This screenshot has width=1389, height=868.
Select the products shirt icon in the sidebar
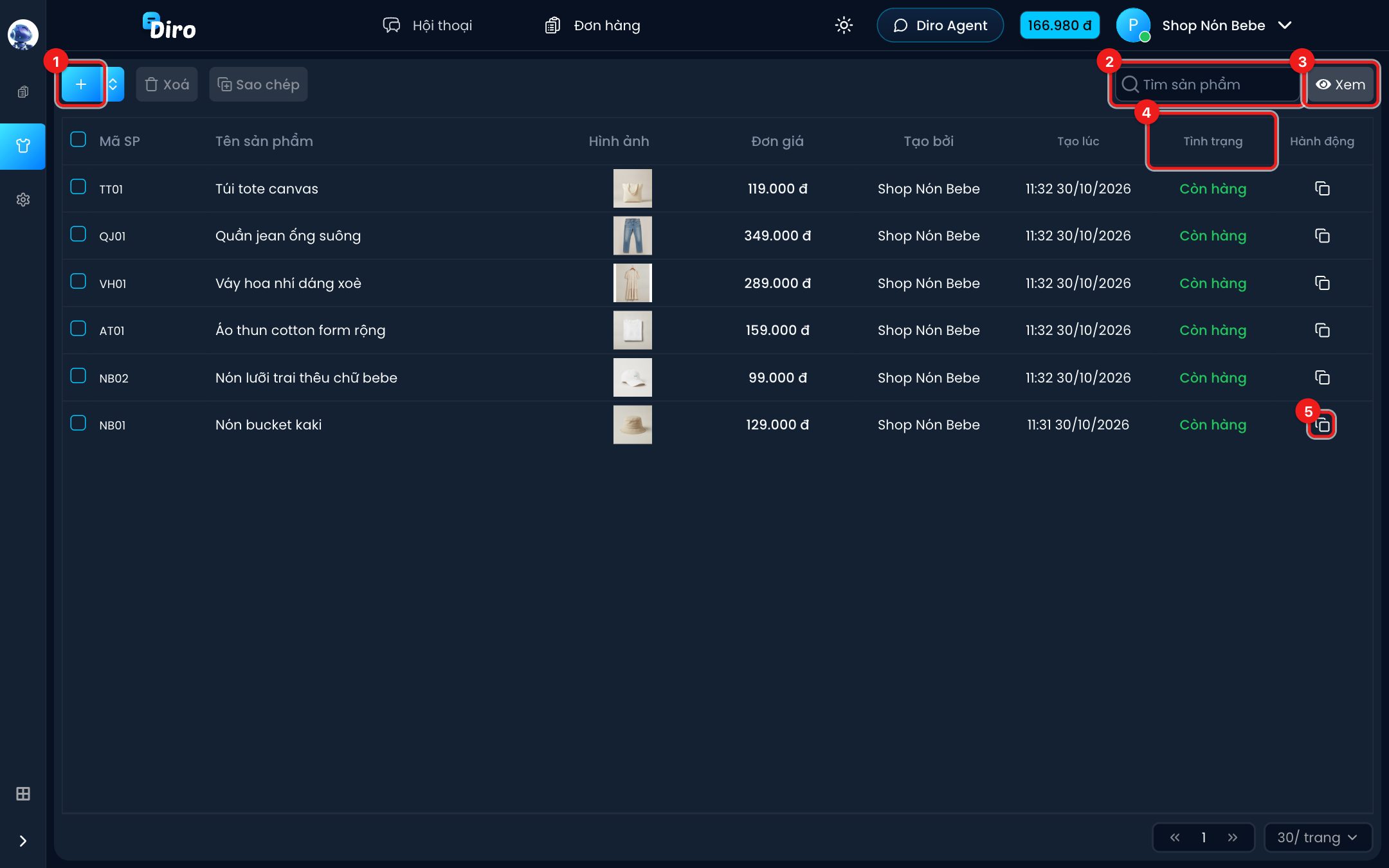tap(23, 146)
